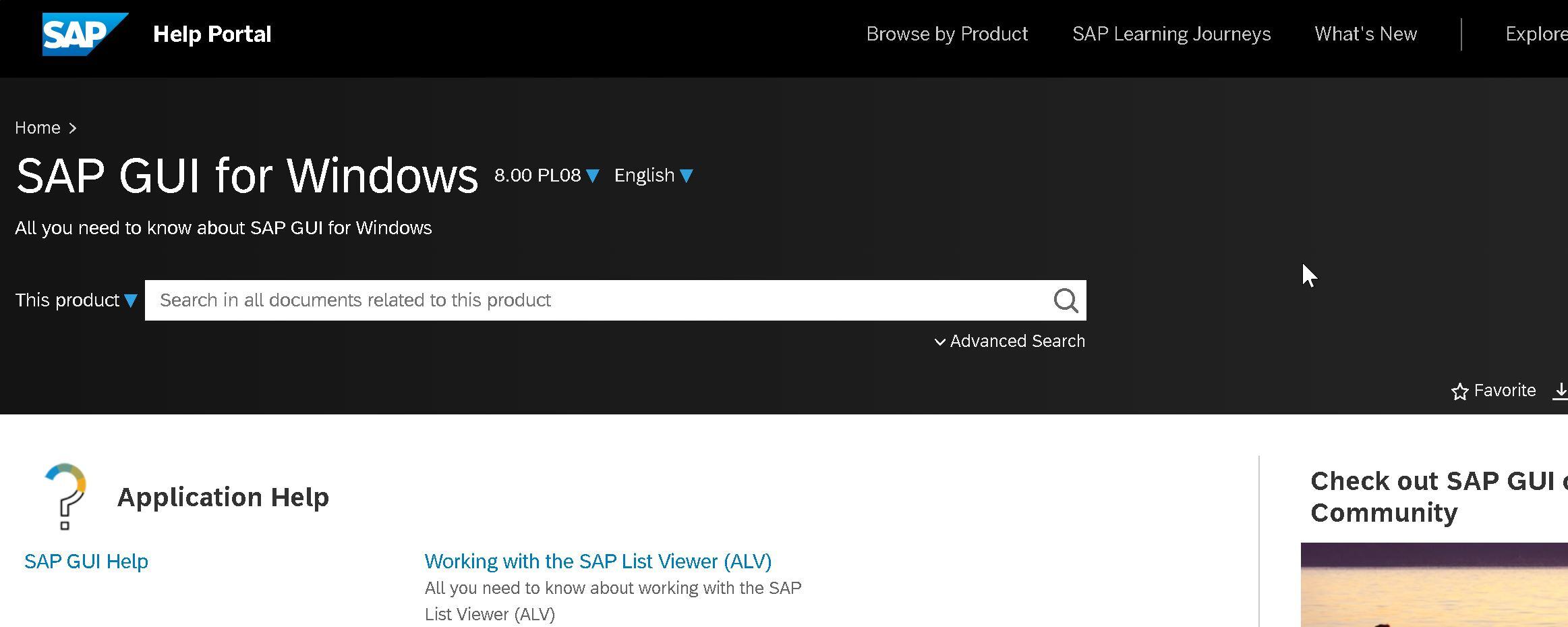Mark page as Favorite with star
The image size is (1568, 627).
1493,391
